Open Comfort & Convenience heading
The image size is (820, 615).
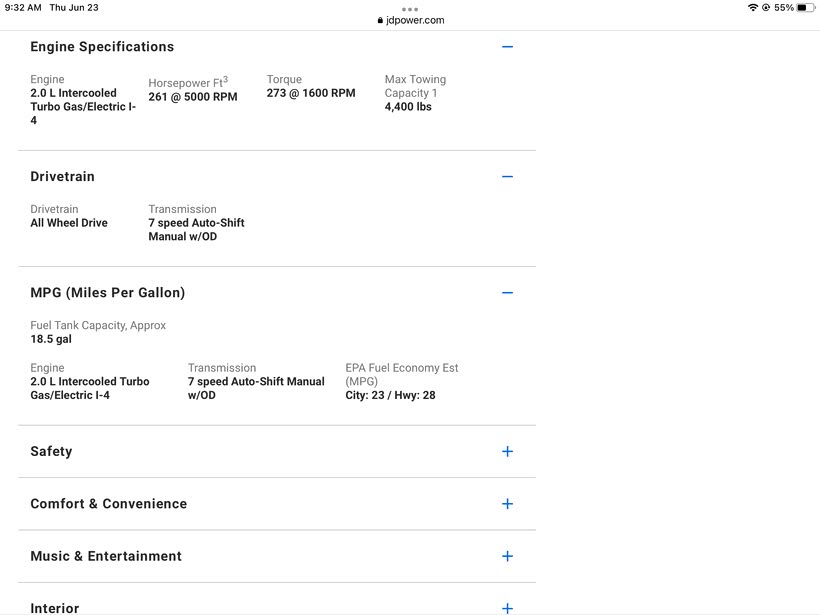(108, 504)
